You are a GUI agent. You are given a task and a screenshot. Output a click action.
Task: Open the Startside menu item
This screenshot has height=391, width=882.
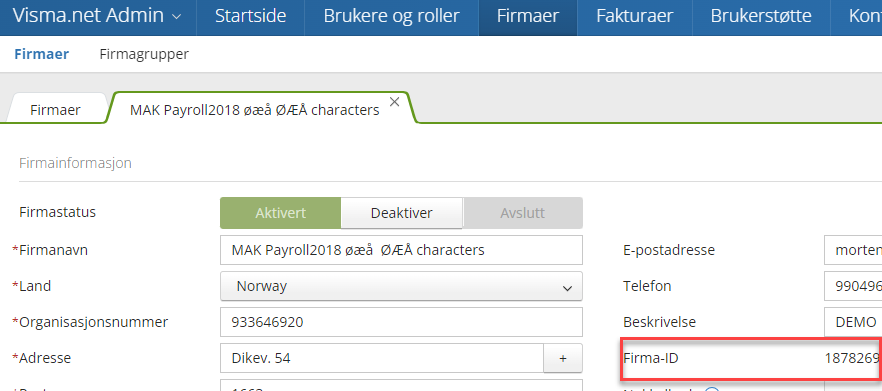(x=250, y=16)
